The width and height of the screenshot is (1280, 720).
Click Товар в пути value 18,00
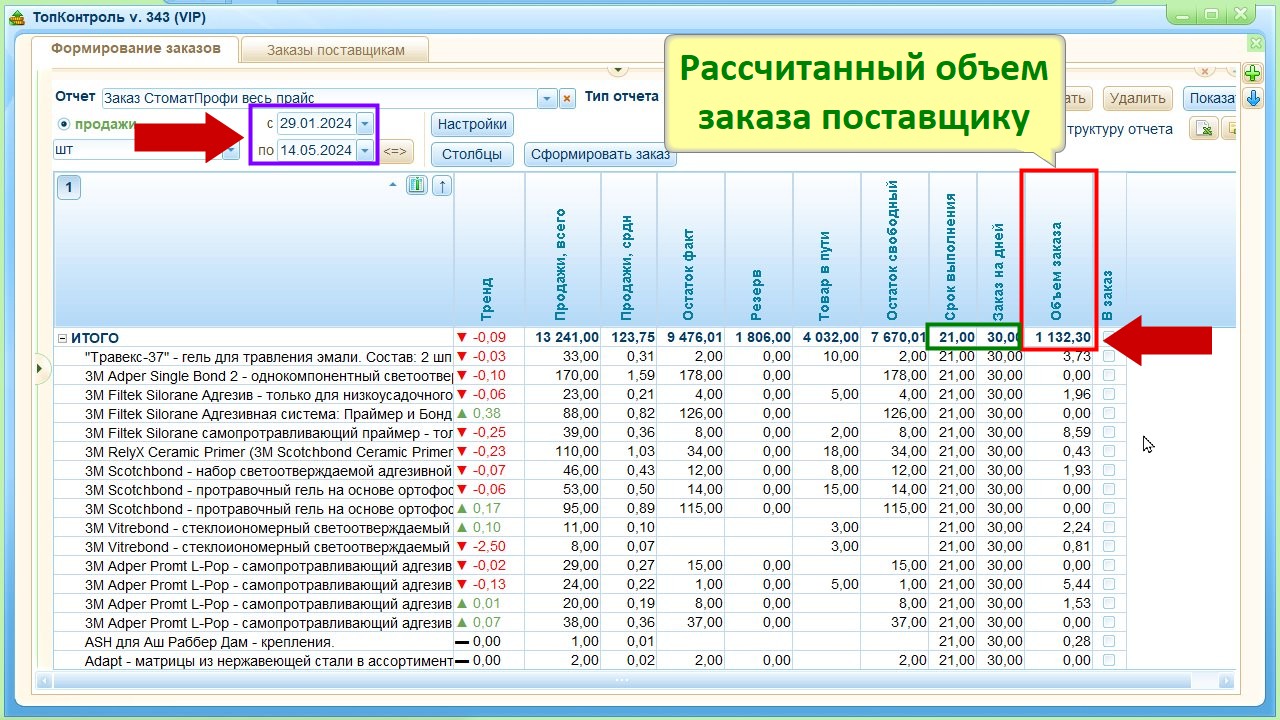pyautogui.click(x=839, y=451)
